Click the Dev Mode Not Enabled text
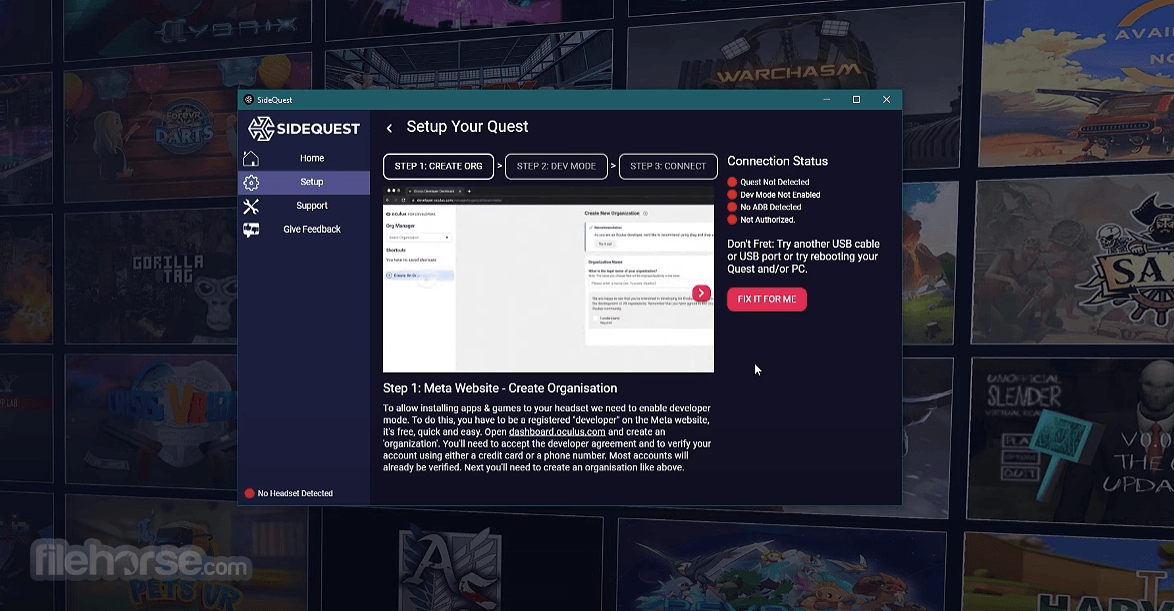The image size is (1174, 611). tap(780, 195)
